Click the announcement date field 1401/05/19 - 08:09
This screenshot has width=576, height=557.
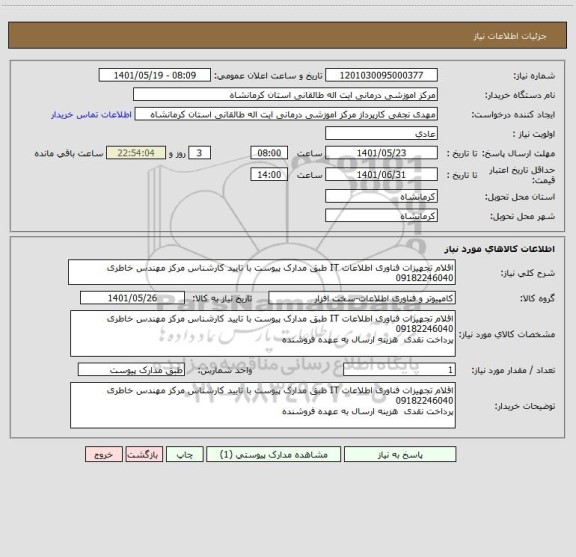(155, 75)
